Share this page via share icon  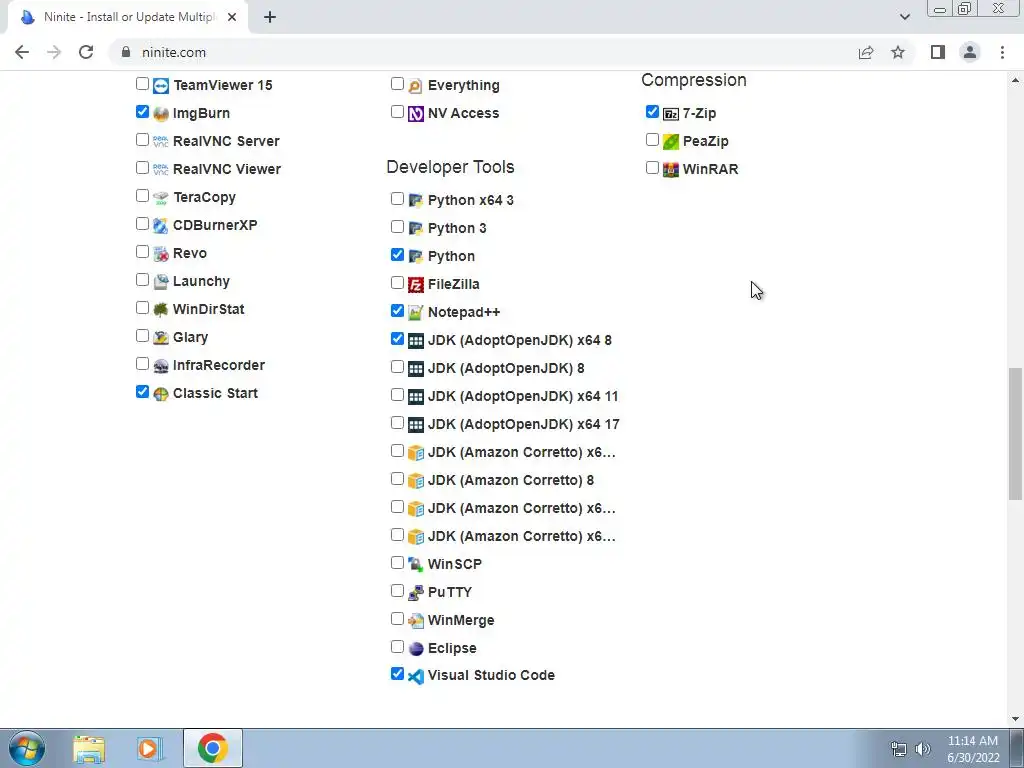866,52
